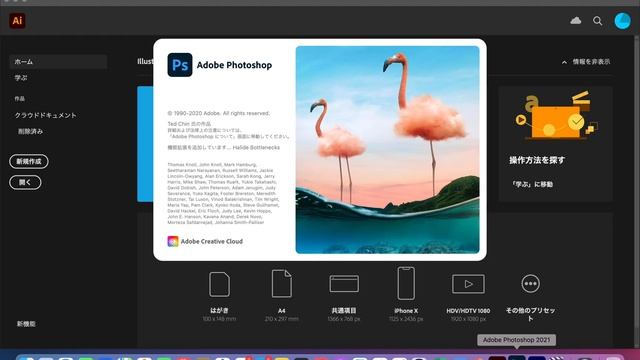The image size is (640, 360).
Task: Click the Photoshop Ps splash icon
Action: pyautogui.click(x=180, y=65)
